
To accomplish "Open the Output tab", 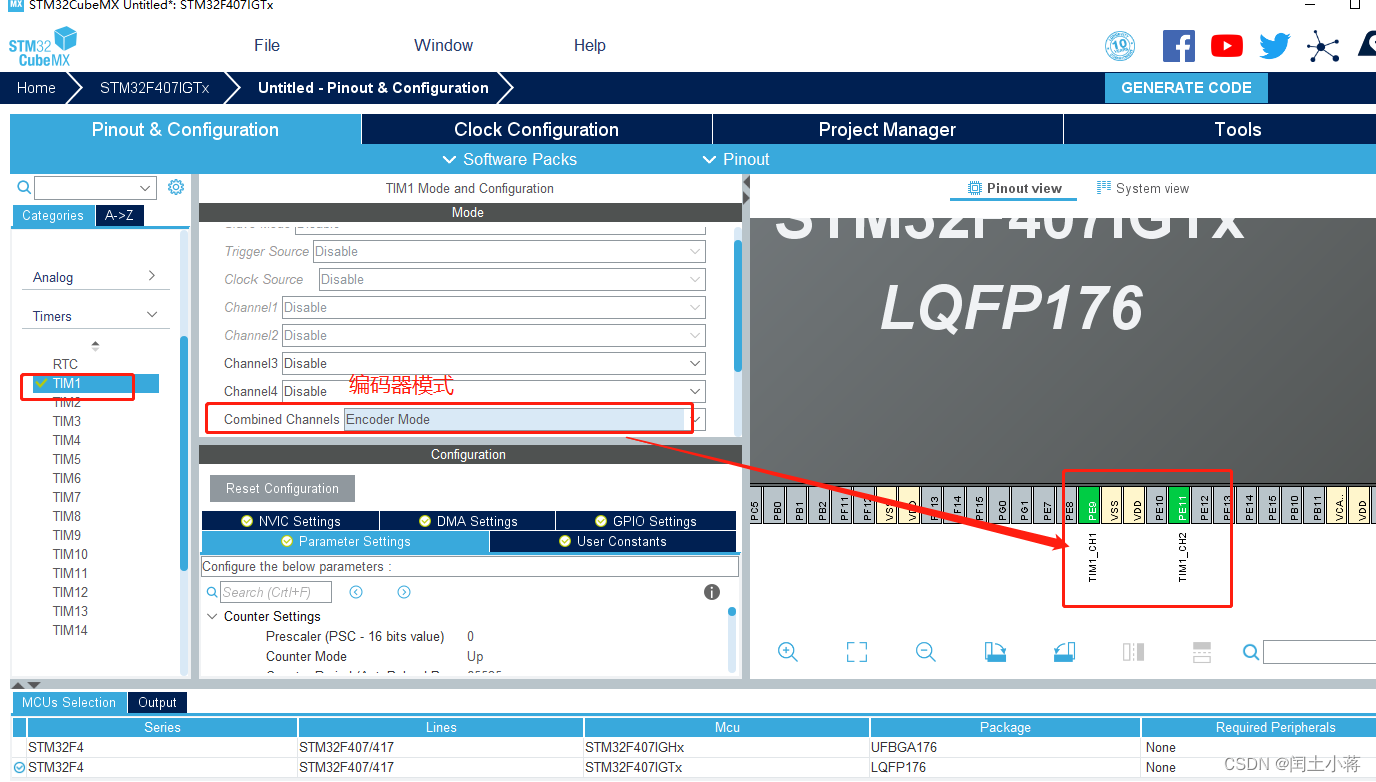I will pos(157,702).
